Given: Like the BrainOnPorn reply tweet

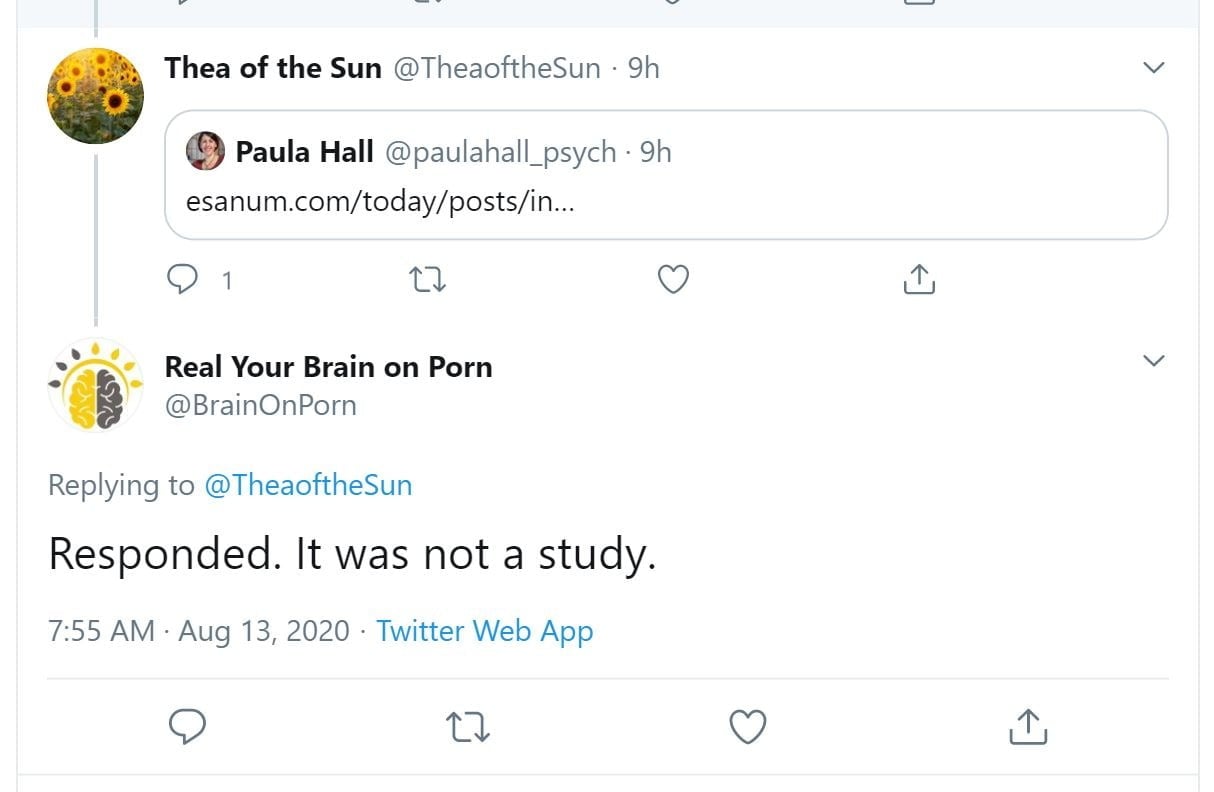Looking at the screenshot, I should [x=747, y=727].
